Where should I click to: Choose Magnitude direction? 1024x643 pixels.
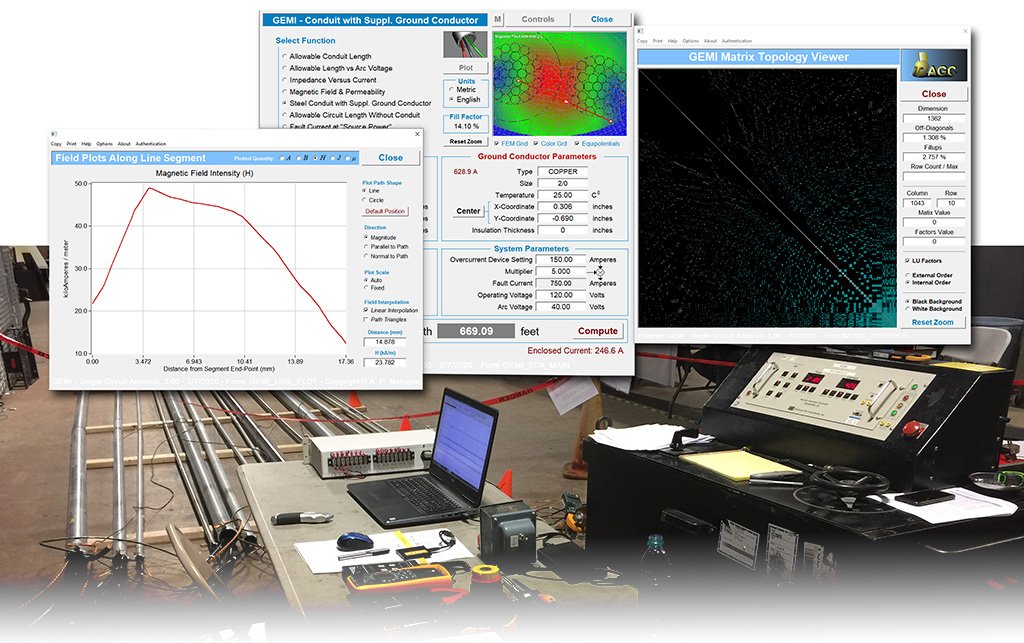click(x=366, y=238)
